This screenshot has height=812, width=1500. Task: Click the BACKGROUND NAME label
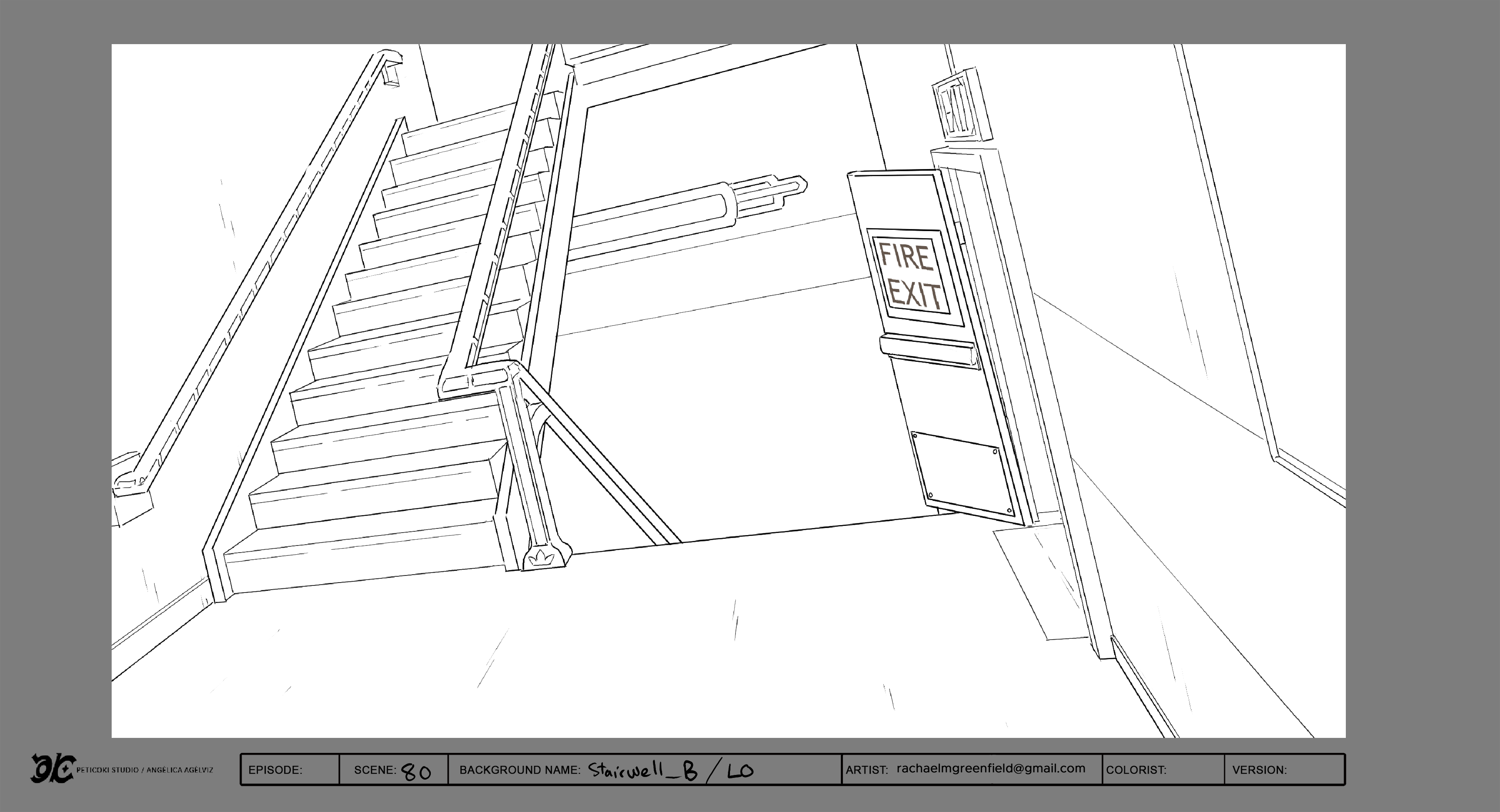(x=520, y=770)
